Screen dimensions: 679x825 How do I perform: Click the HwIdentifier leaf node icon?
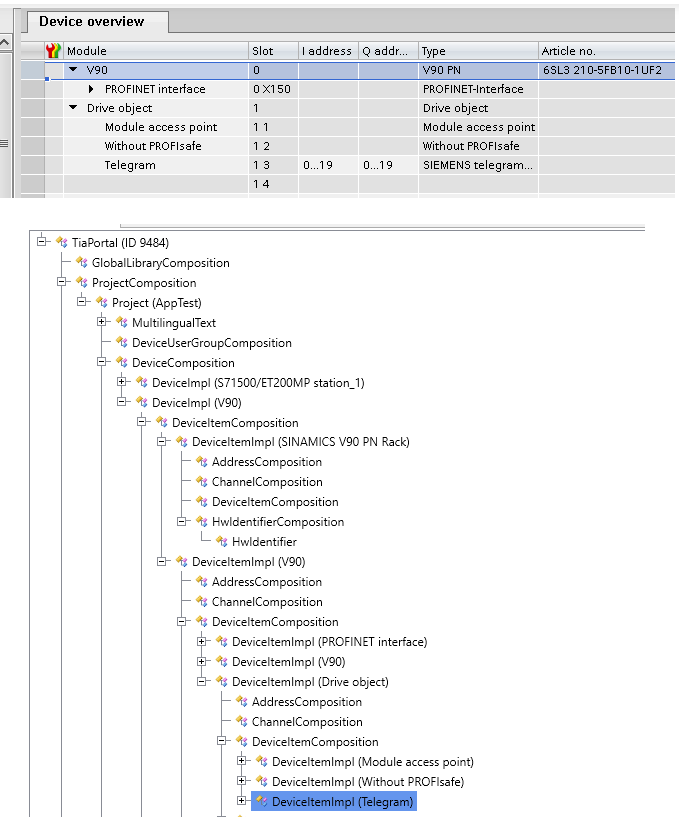click(x=222, y=541)
